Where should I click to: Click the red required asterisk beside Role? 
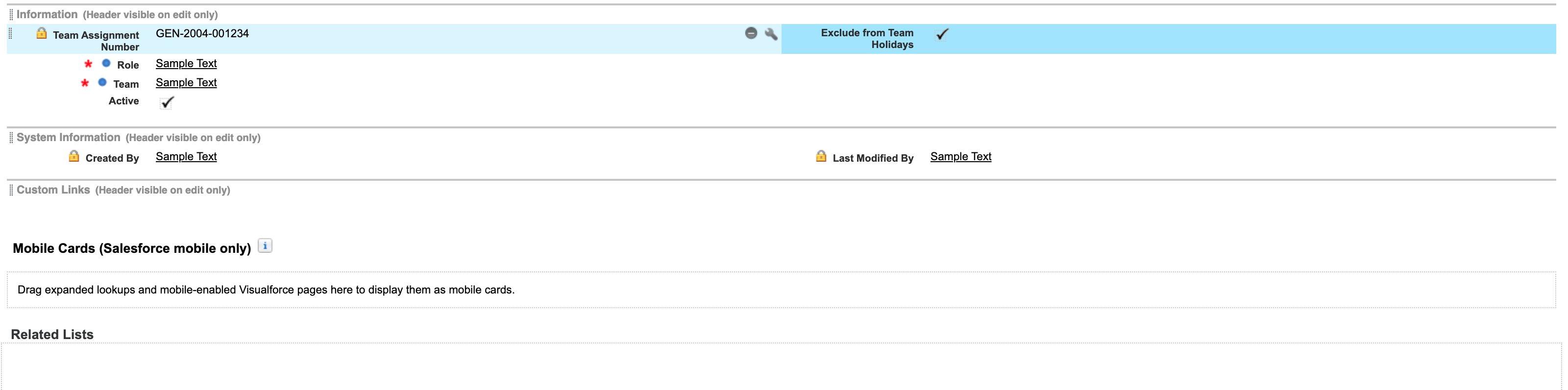tap(88, 64)
